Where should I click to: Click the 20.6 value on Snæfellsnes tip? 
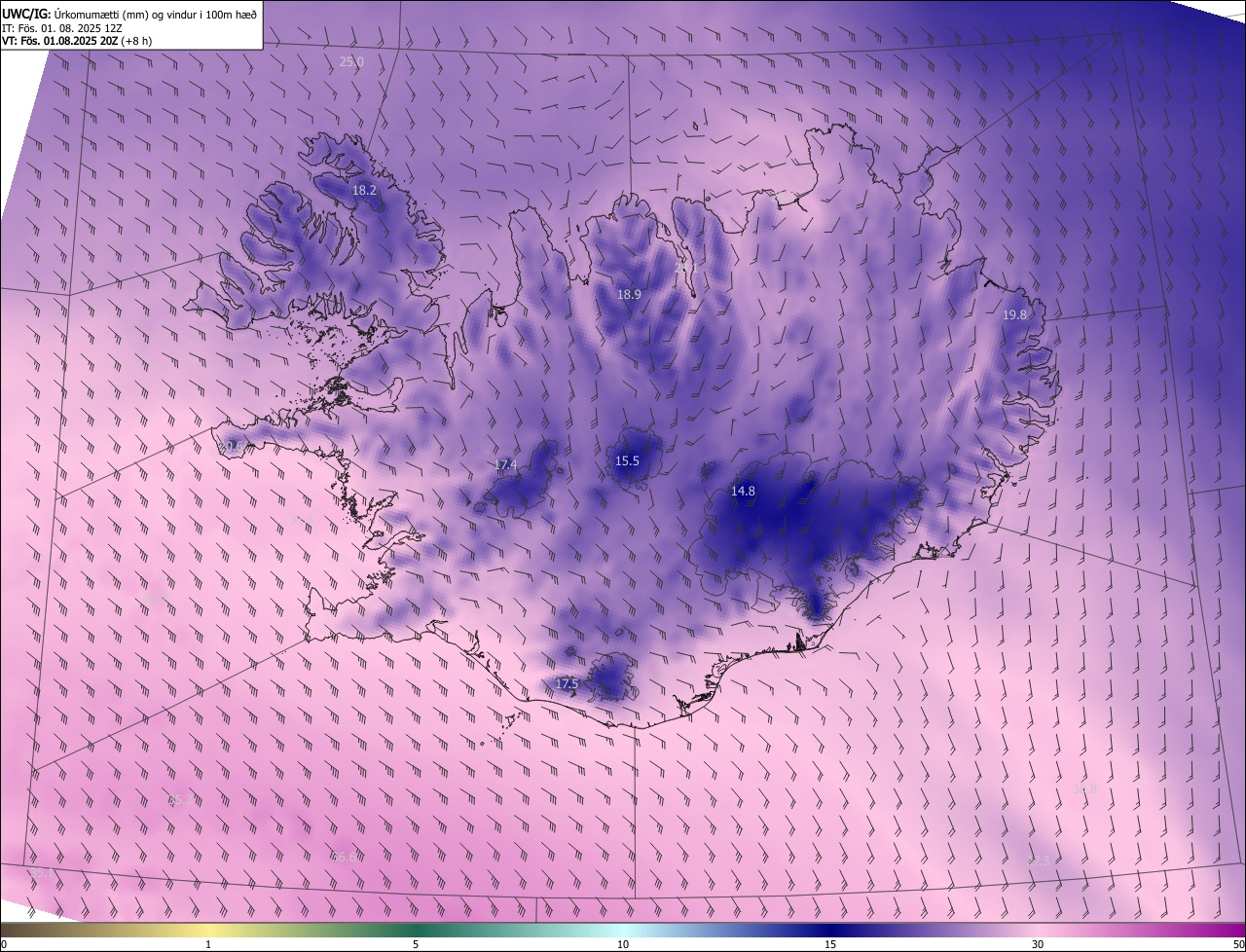(x=232, y=447)
